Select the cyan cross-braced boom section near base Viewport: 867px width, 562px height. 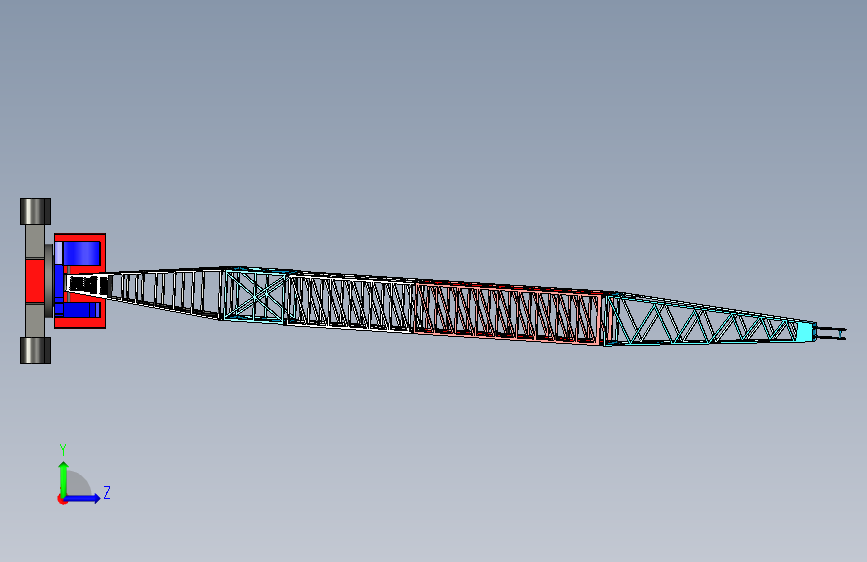[254, 295]
